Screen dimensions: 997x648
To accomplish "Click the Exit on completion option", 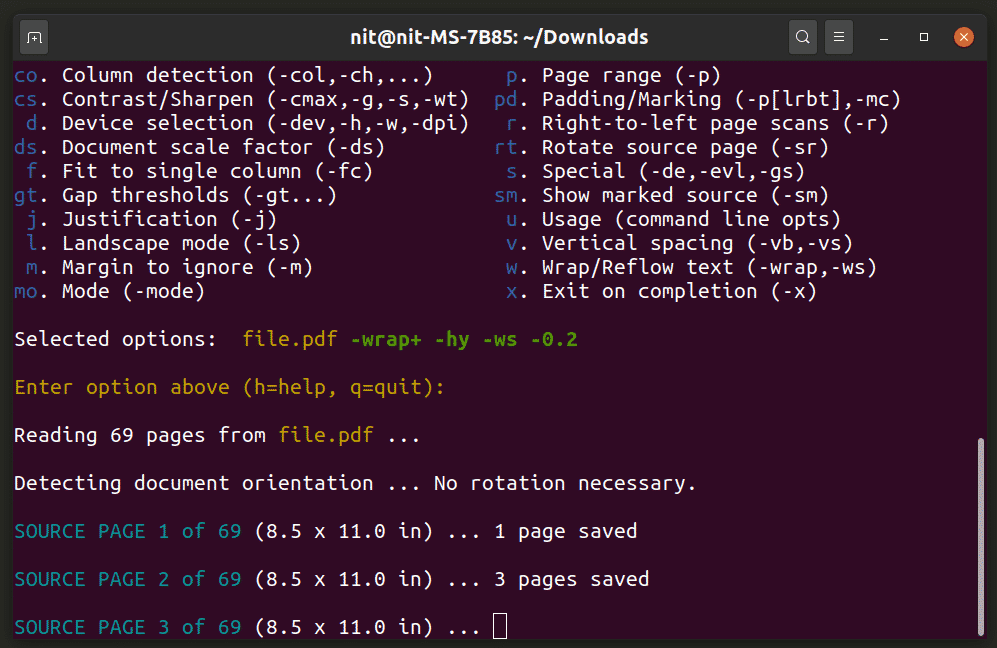I will pos(678,291).
